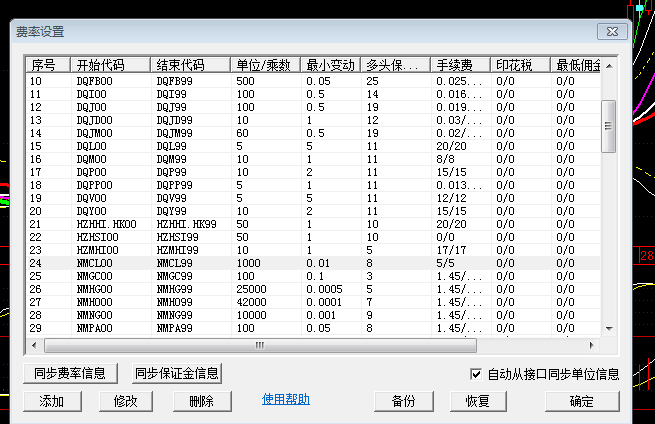This screenshot has width=655, height=424.
Task: Click the right arrow of the horizontal scrollbar
Action: 592,345
